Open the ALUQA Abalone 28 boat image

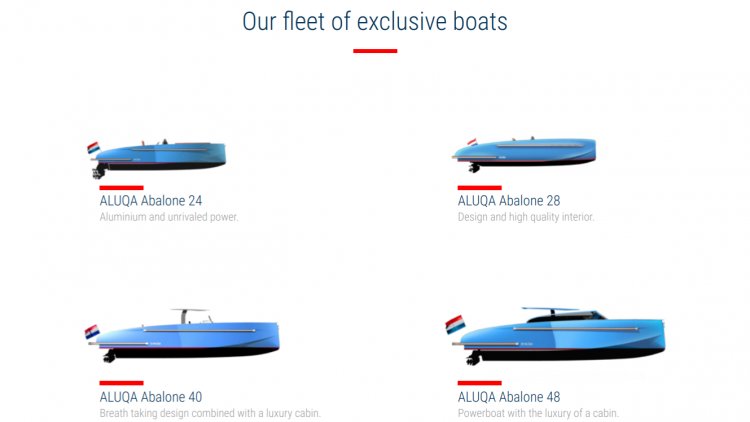click(x=524, y=155)
